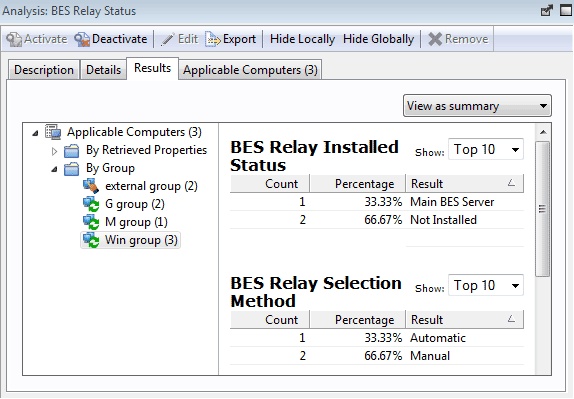
Task: Click the greyed Edit label
Action: pyautogui.click(x=188, y=39)
